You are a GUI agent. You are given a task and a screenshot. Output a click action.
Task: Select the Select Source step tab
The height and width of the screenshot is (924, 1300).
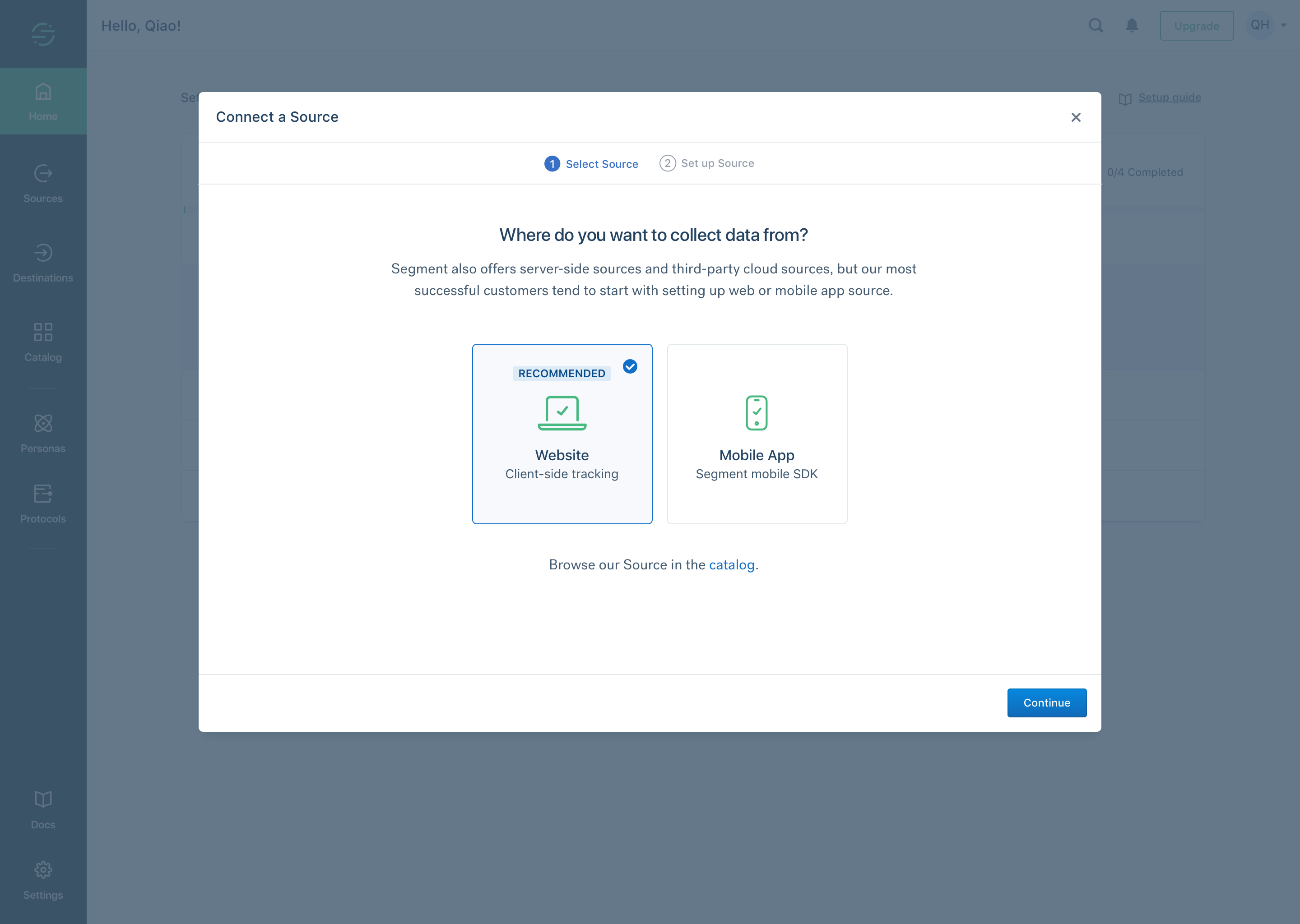(591, 164)
